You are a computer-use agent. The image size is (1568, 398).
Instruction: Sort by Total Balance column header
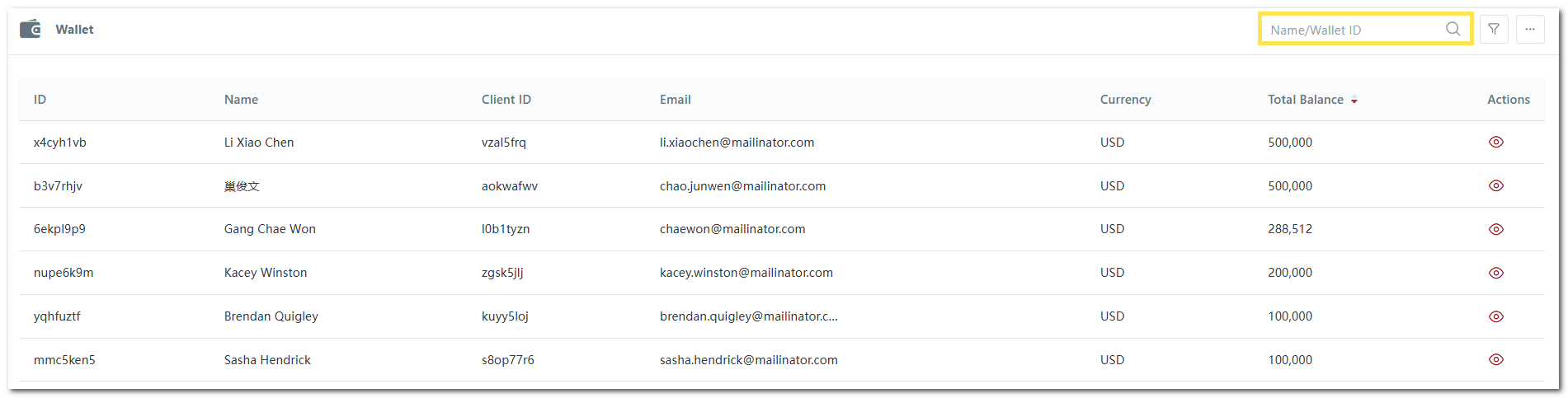(1305, 100)
